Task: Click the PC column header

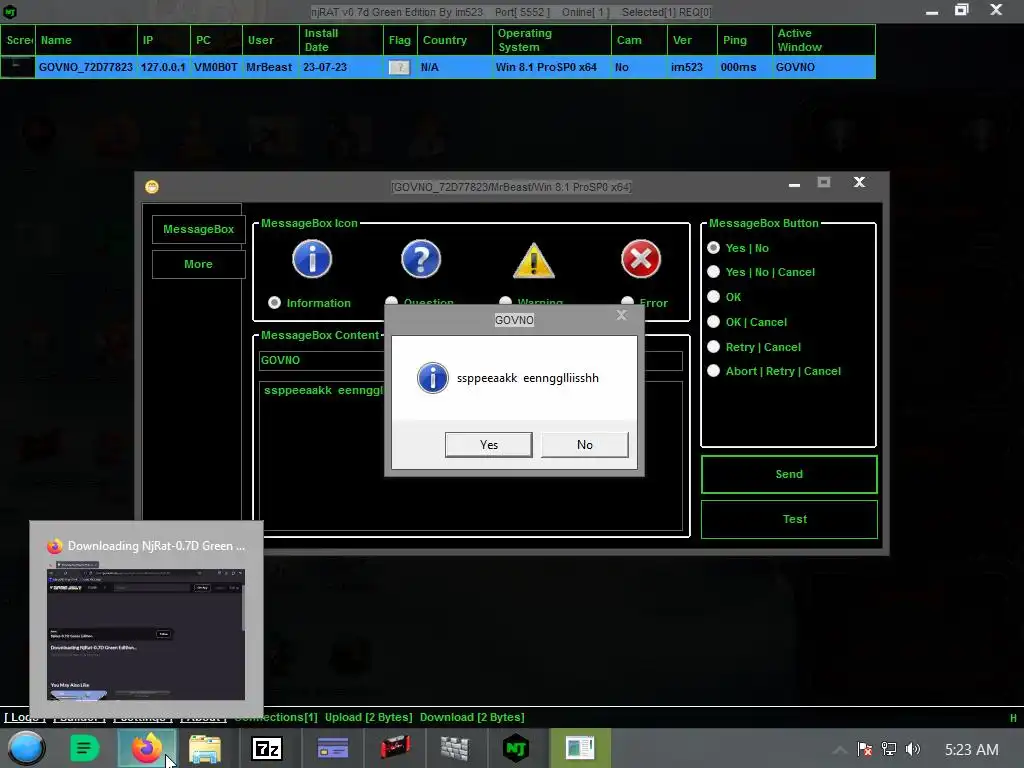Action: point(216,40)
